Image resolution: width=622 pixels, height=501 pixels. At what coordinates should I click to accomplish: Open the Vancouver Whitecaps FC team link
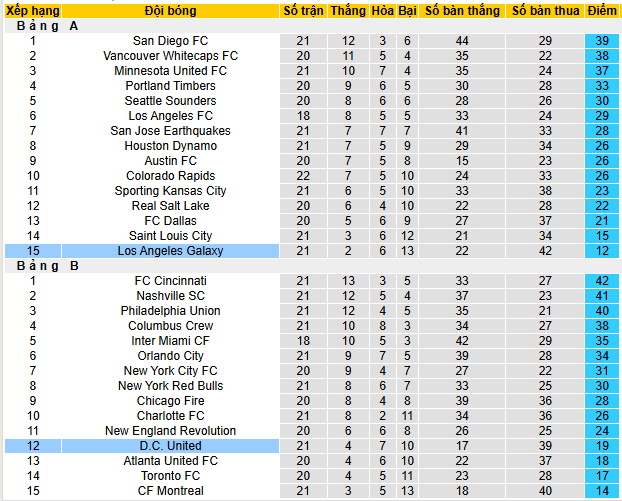(x=170, y=56)
